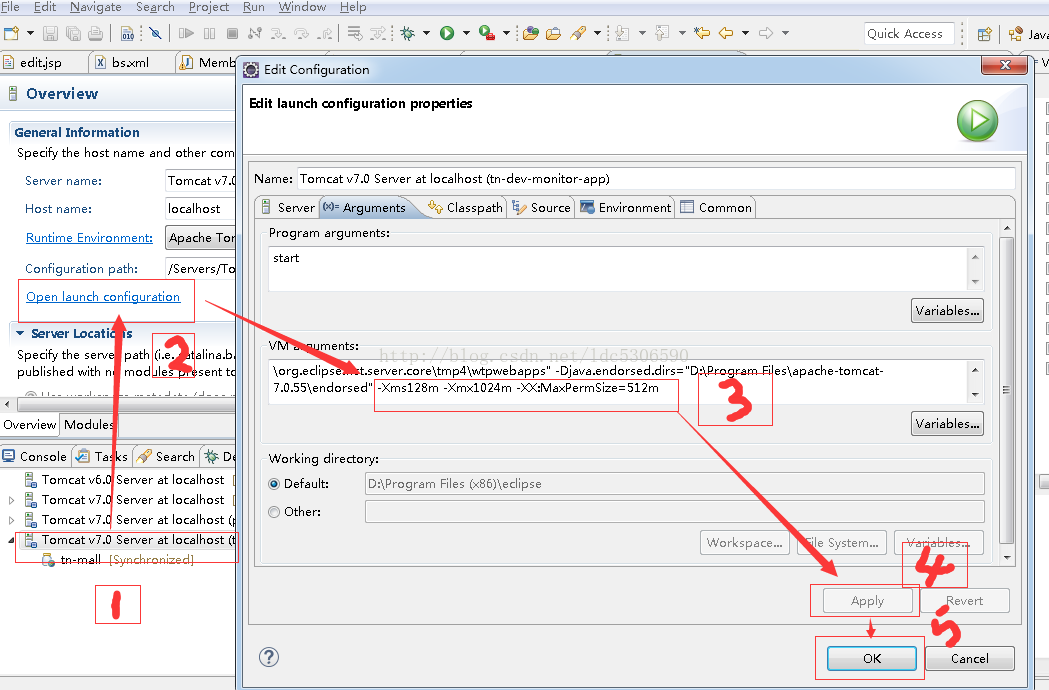This screenshot has height=690, width=1049.
Task: Click the Disconnect debug icon
Action: coord(255,33)
